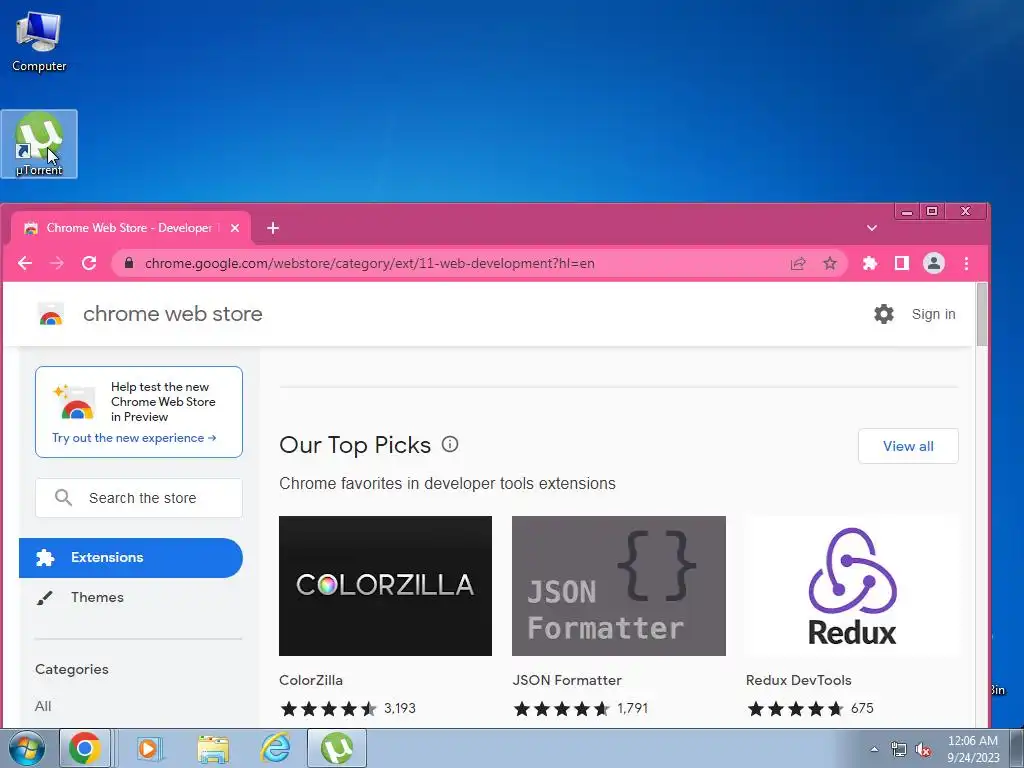
Task: Open the side panel toolbar icon
Action: (x=902, y=263)
